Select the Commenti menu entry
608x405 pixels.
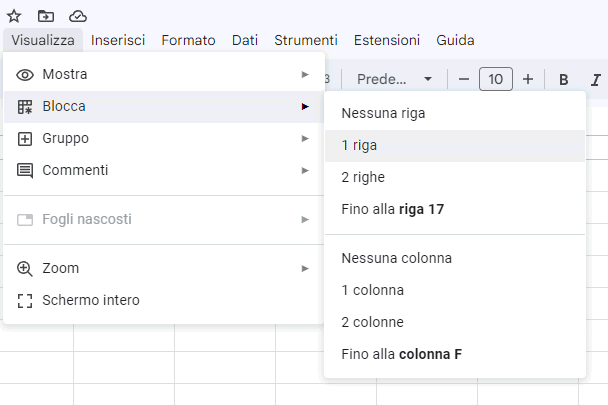(x=164, y=171)
